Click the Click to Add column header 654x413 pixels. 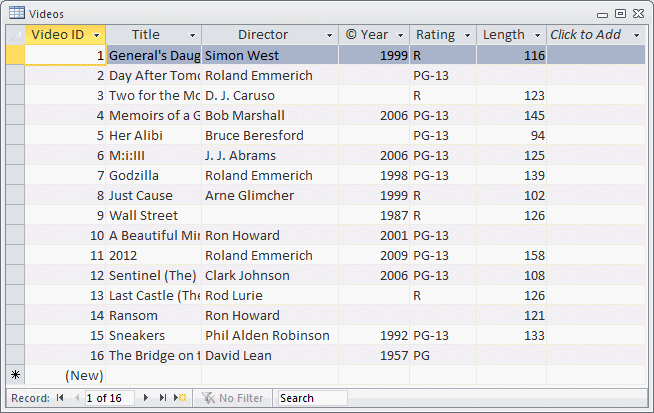(x=596, y=35)
